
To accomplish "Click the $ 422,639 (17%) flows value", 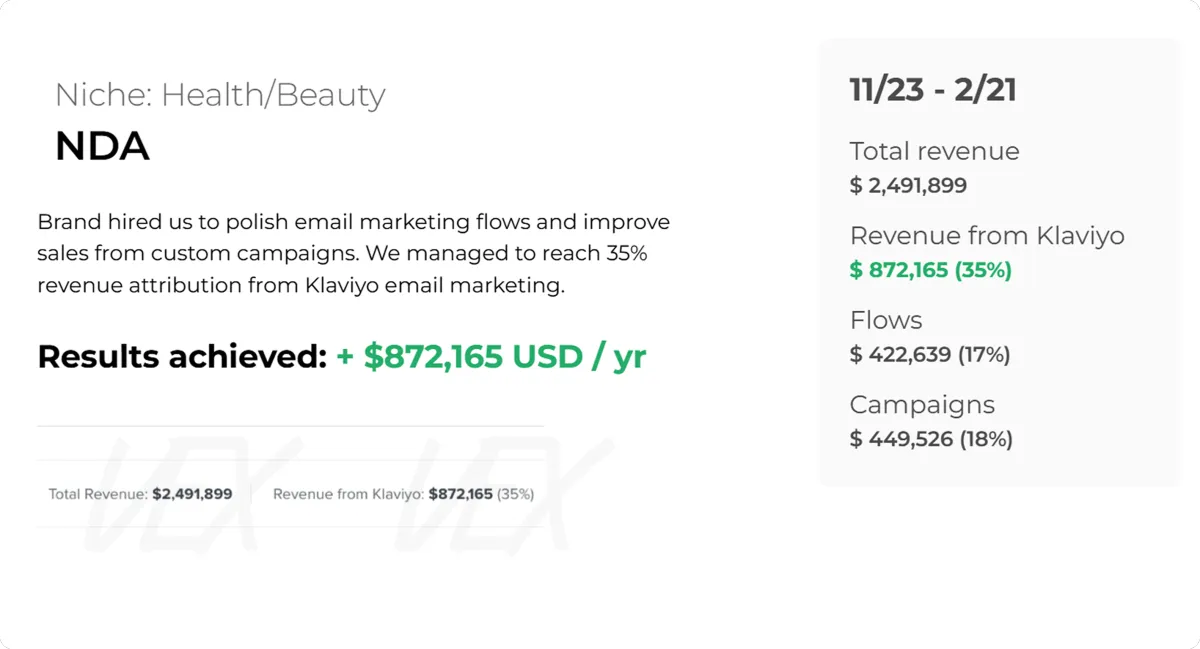I will tap(929, 354).
